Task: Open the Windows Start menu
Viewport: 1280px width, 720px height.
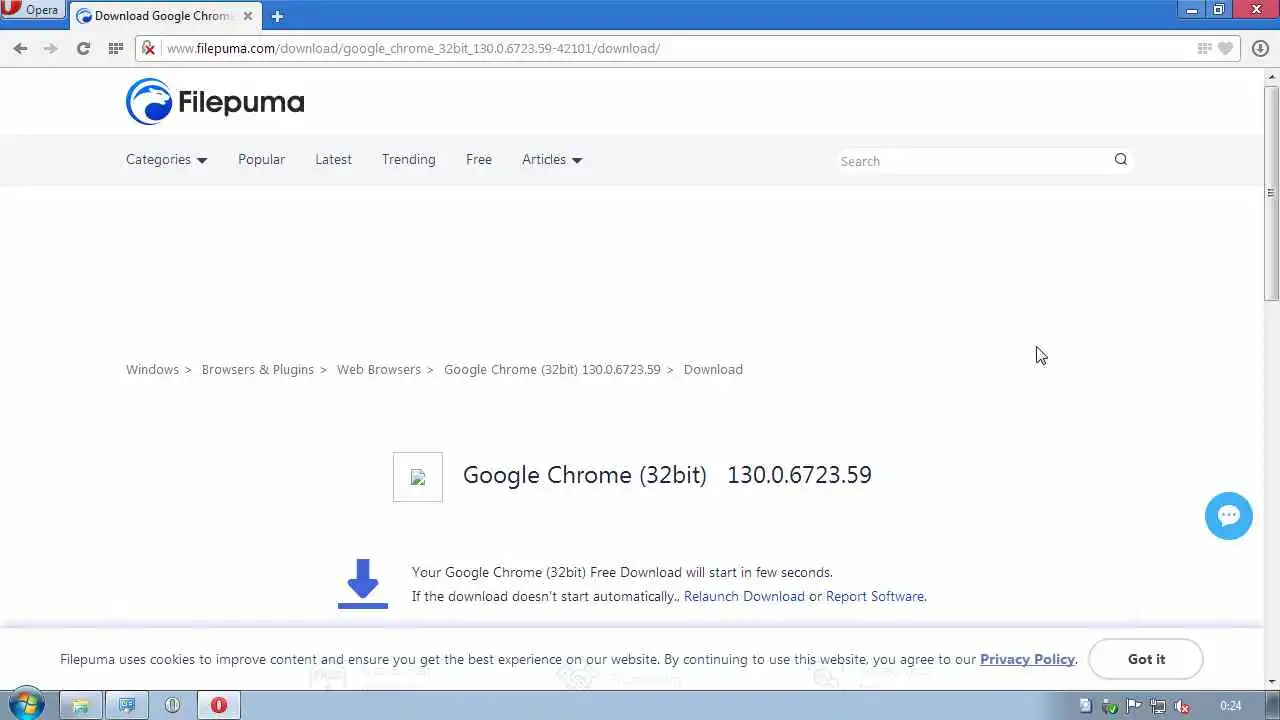Action: [25, 705]
